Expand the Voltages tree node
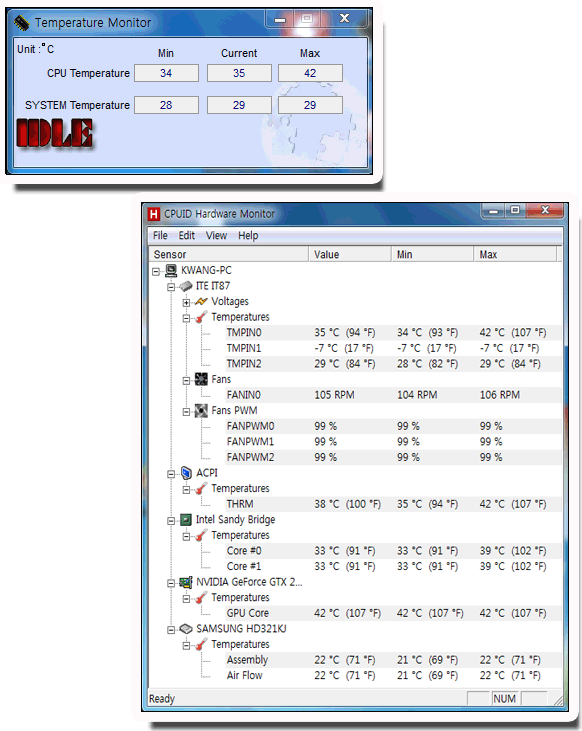Image resolution: width=582 pixels, height=731 pixels. (x=186, y=303)
